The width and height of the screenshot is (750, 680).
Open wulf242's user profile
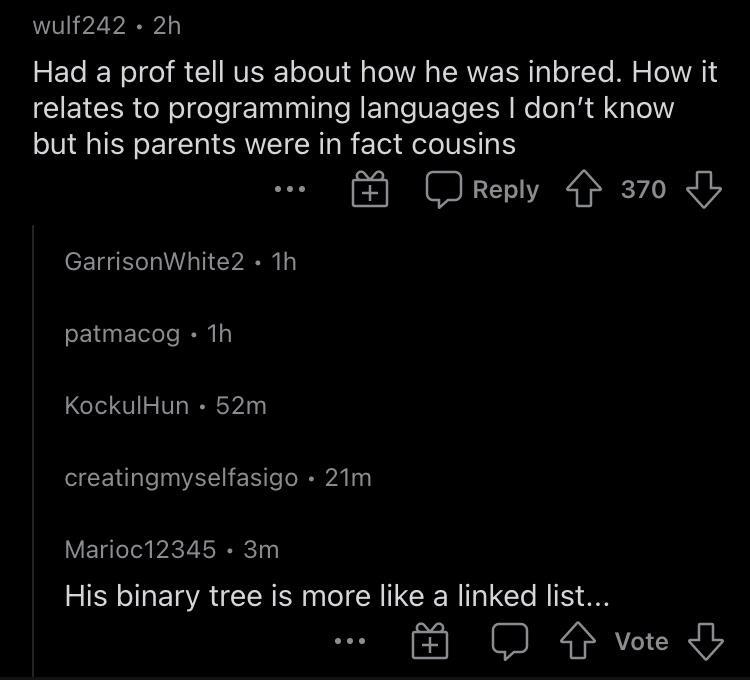point(79,26)
